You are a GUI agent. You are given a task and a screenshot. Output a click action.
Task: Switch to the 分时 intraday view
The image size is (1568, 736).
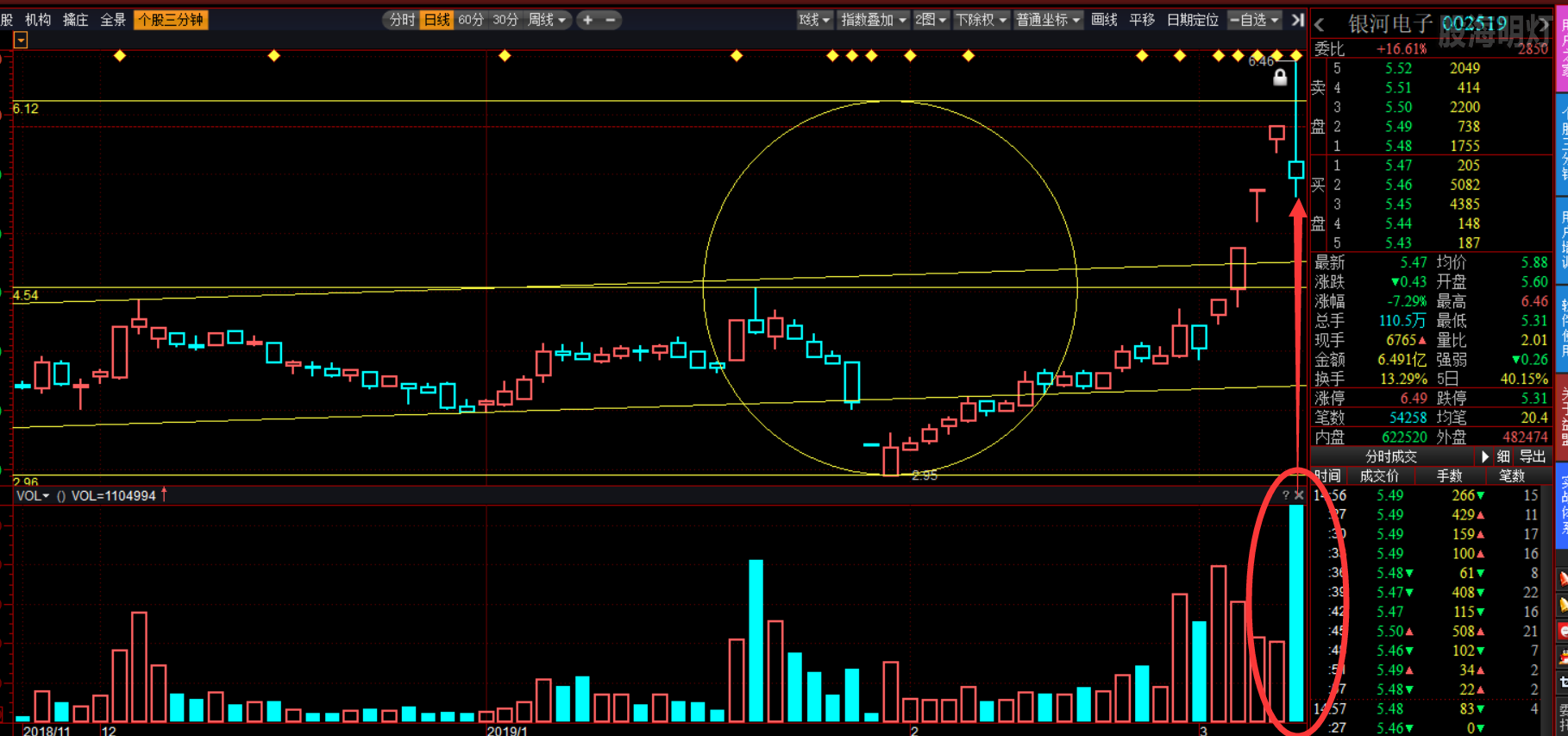click(403, 20)
